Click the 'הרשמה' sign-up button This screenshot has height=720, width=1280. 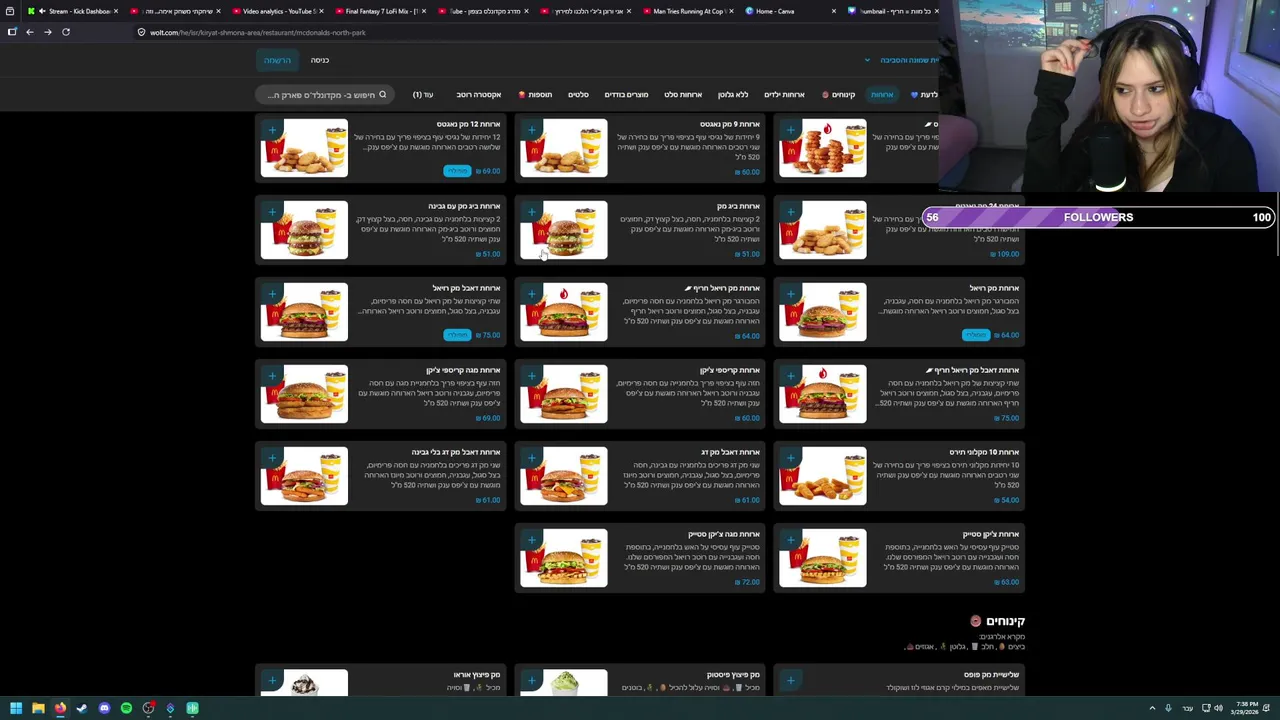[x=277, y=60]
